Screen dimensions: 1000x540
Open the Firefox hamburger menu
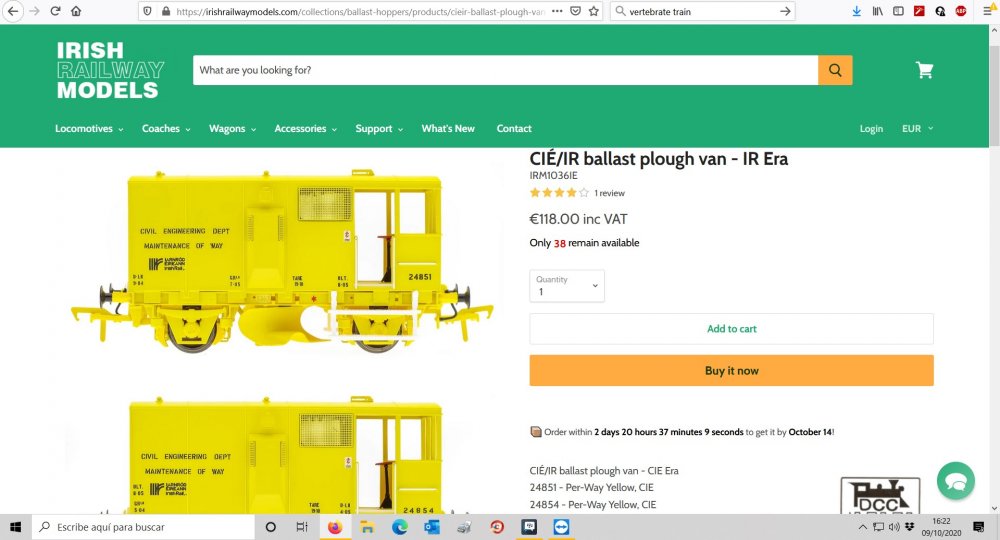[988, 11]
